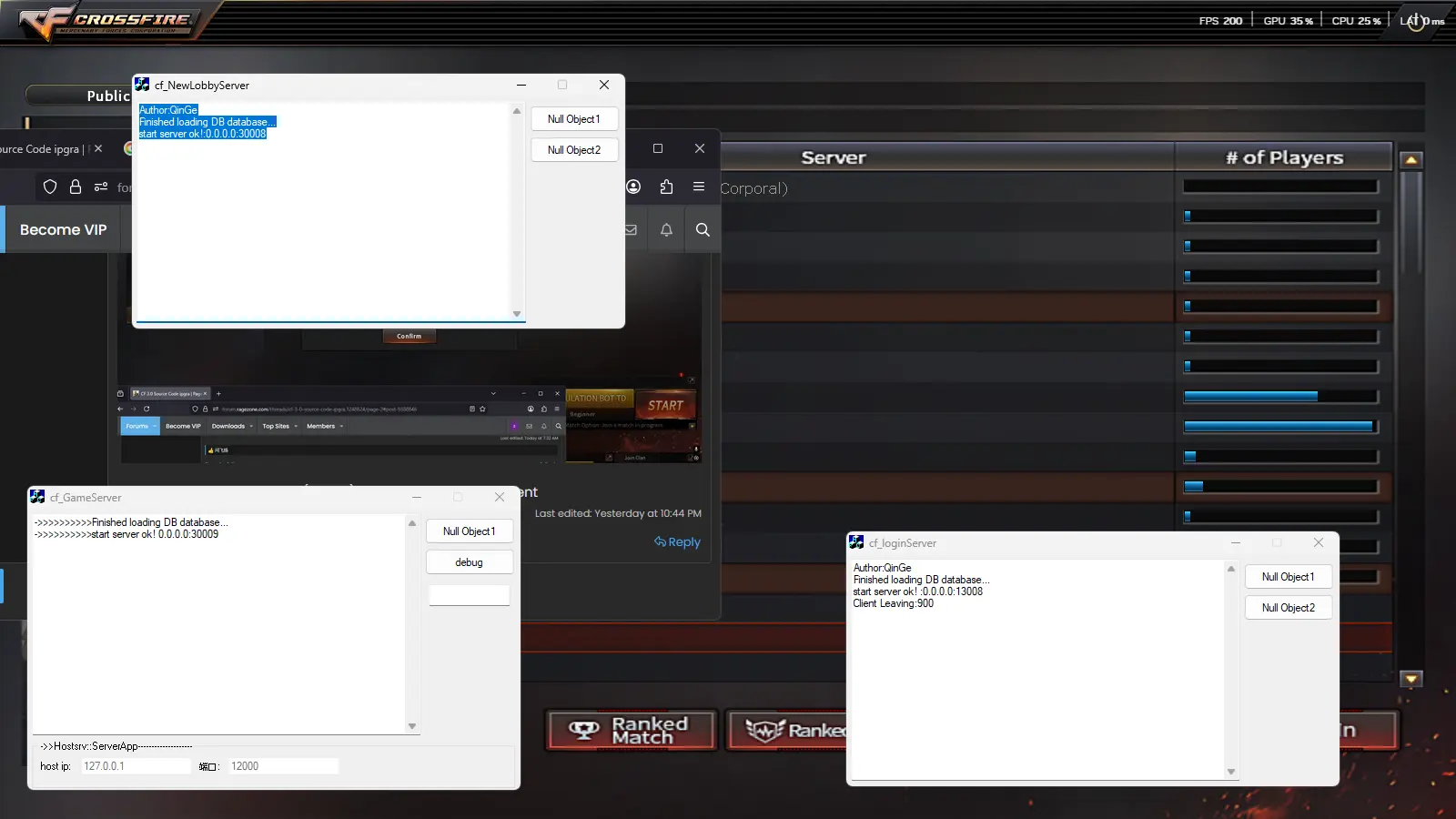
Task: Sort by the # of Players column header
Action: point(1284,157)
